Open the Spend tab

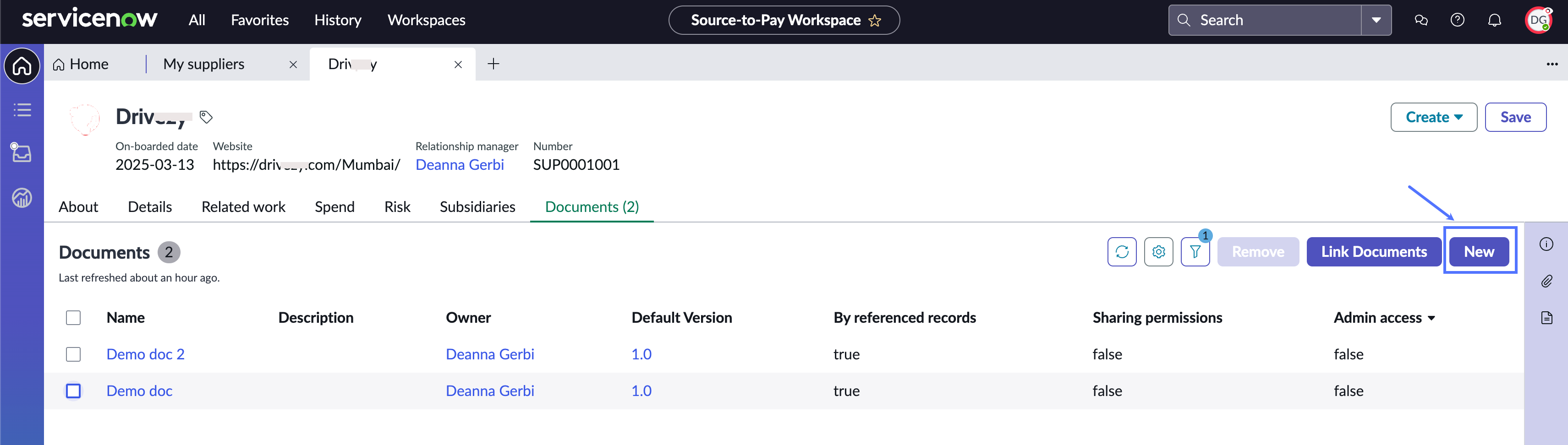(335, 206)
